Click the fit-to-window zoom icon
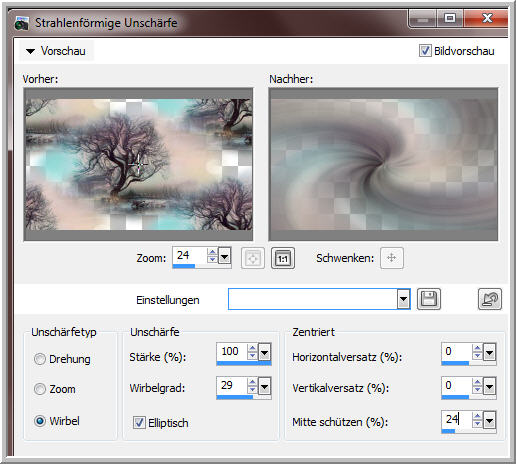Viewport: 516px width, 464px height. point(253,258)
